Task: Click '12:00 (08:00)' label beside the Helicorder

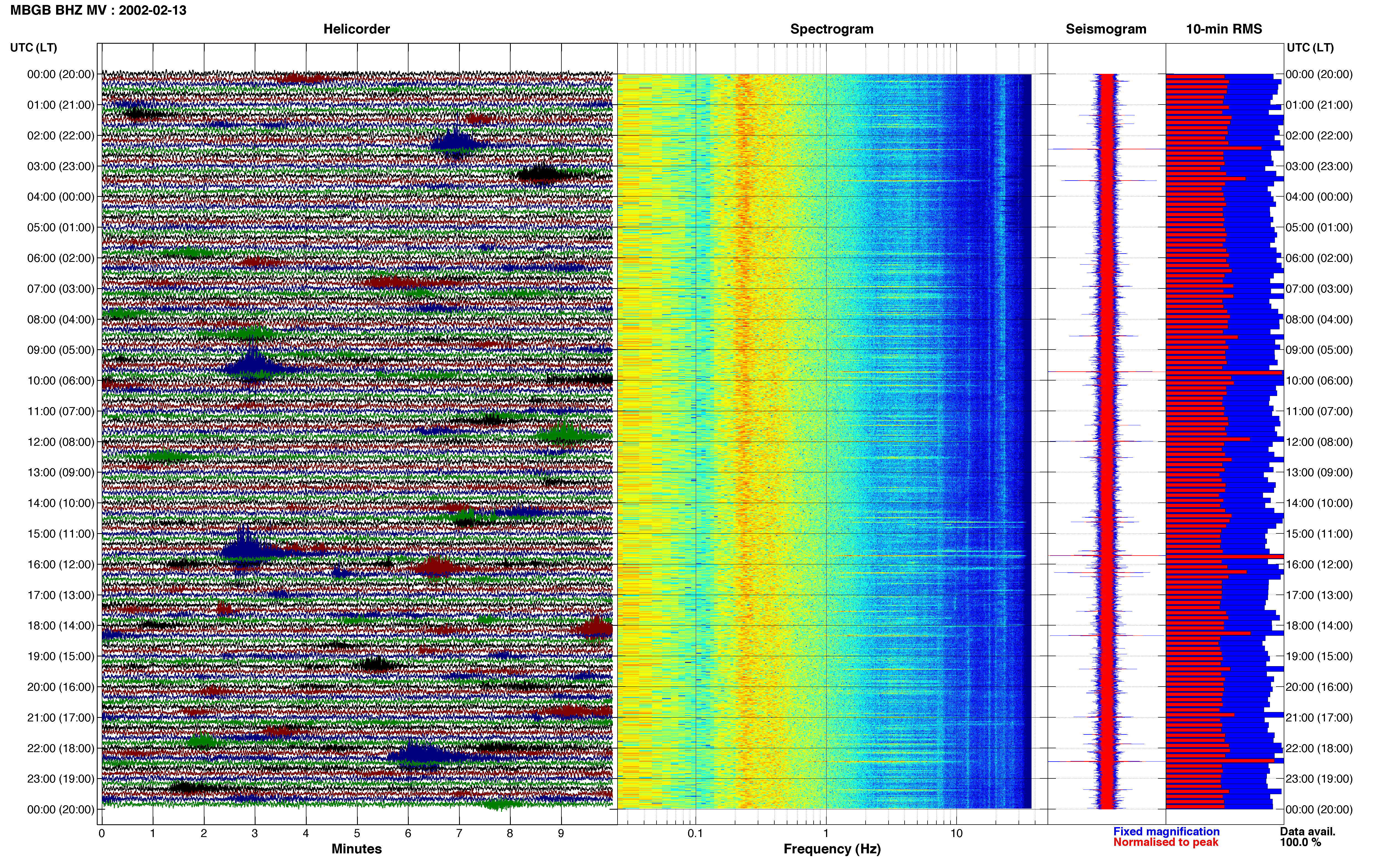Action: click(61, 442)
